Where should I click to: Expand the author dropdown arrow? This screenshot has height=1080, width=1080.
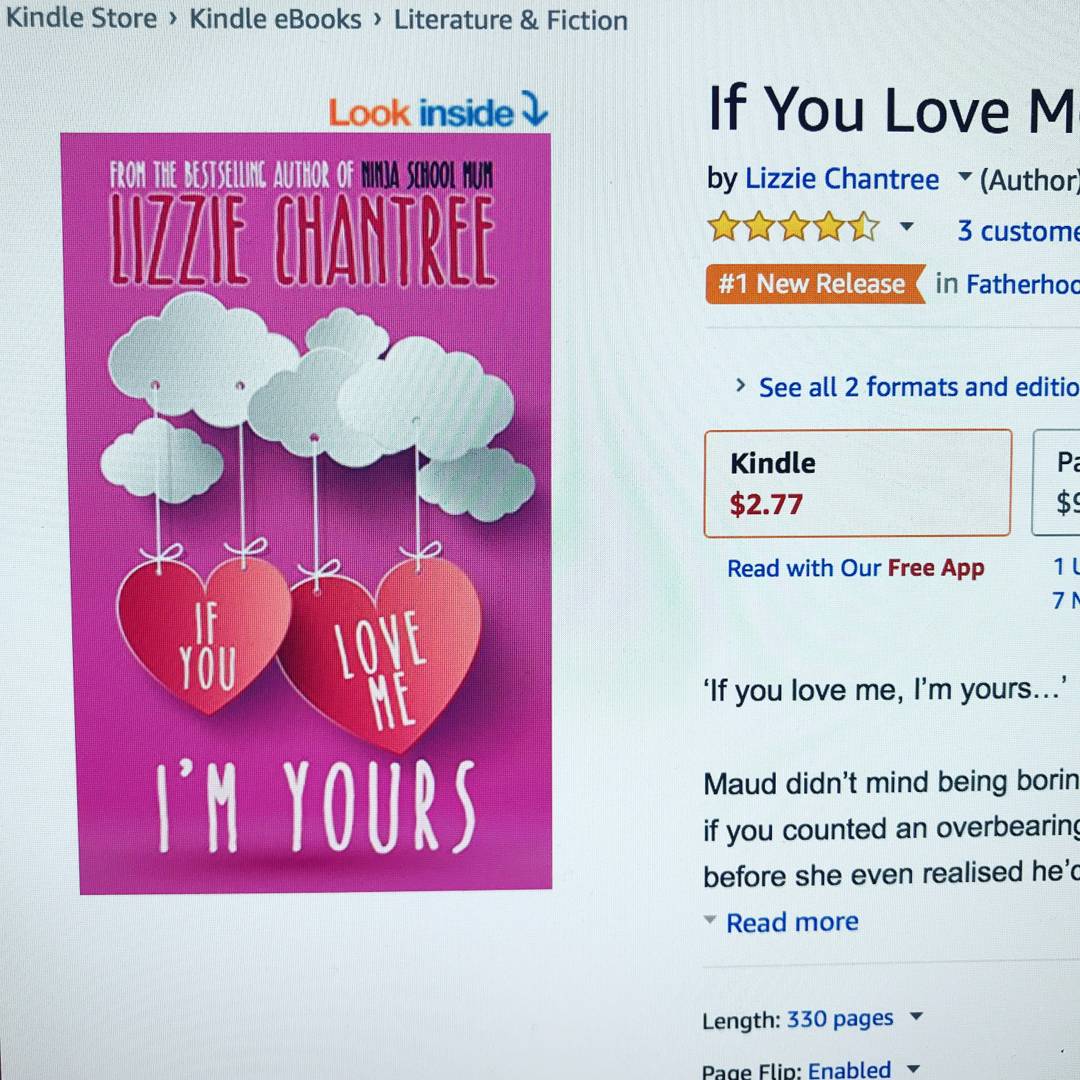(x=966, y=177)
